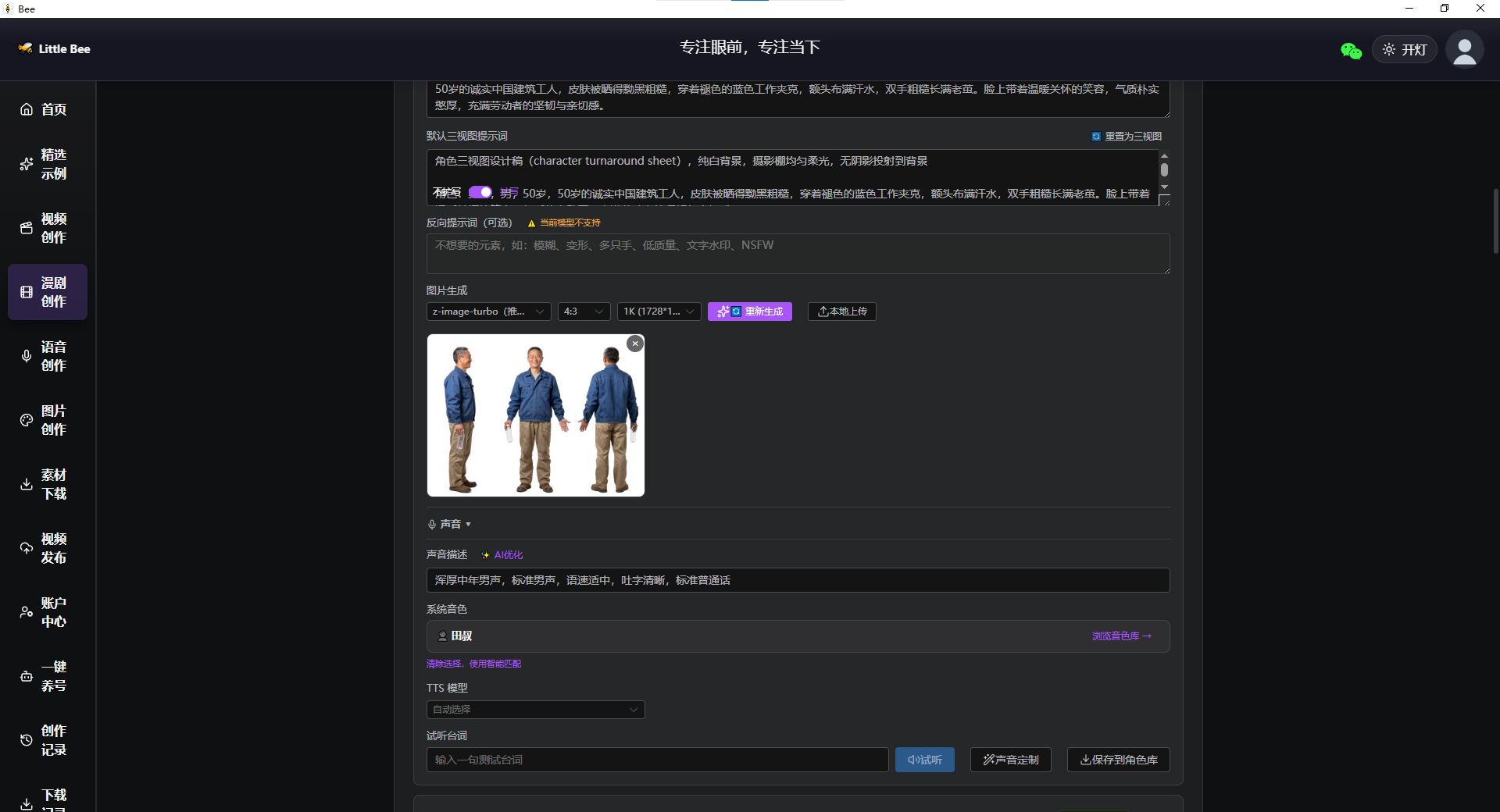Viewport: 1500px width, 812px height.
Task: Open 精选示例 in sidebar
Action: pos(48,164)
